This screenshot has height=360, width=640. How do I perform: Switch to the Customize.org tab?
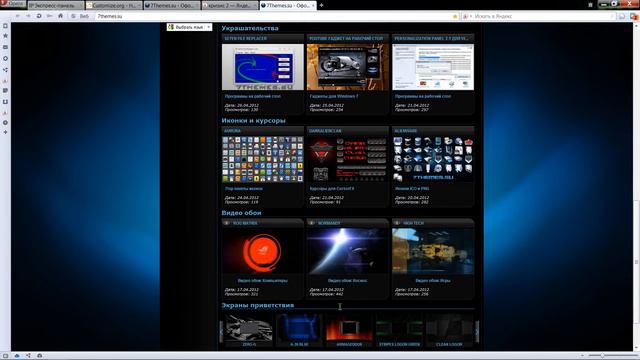tap(114, 5)
